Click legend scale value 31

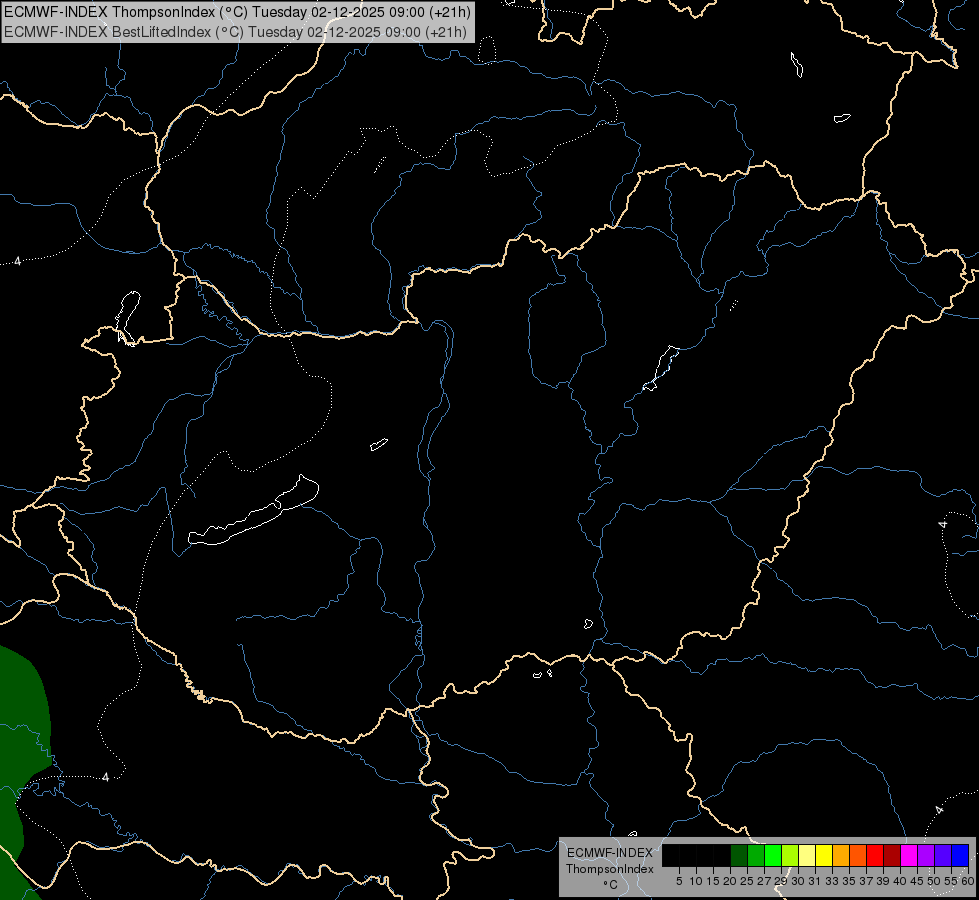(815, 881)
